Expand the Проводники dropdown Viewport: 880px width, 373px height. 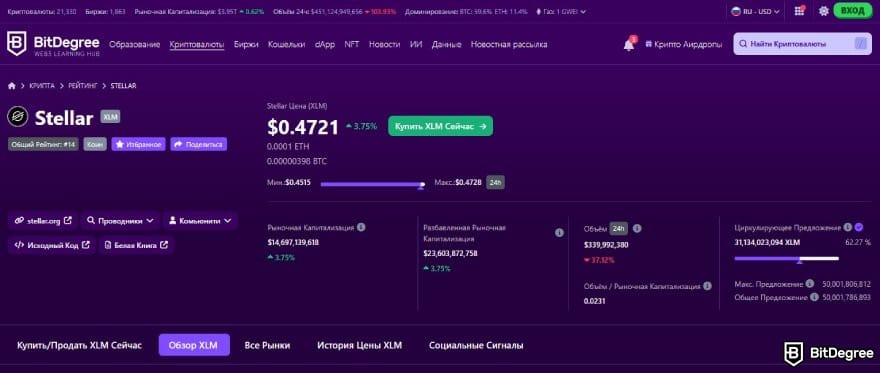click(120, 221)
